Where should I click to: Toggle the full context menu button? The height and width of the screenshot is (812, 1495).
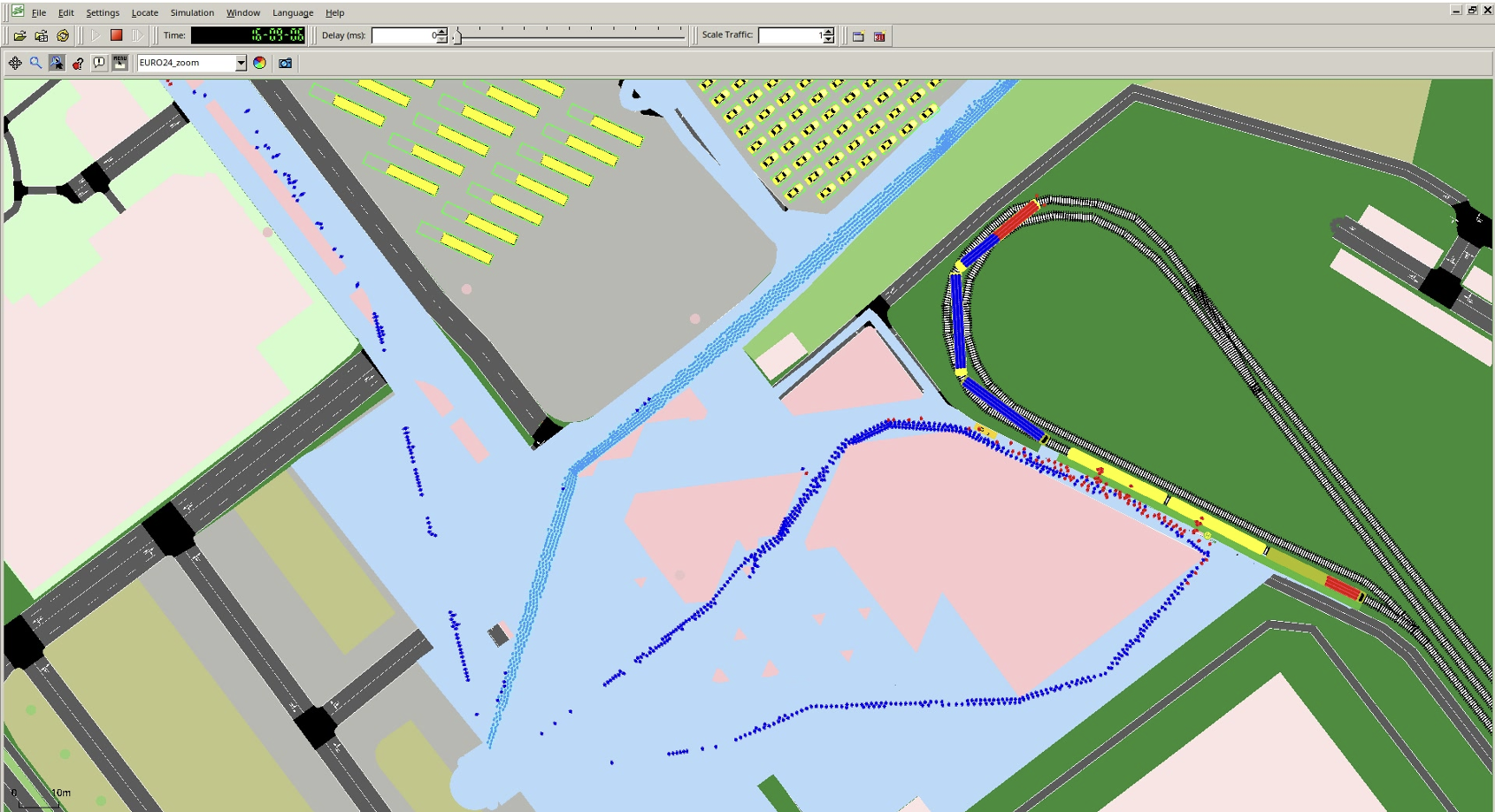(120, 63)
